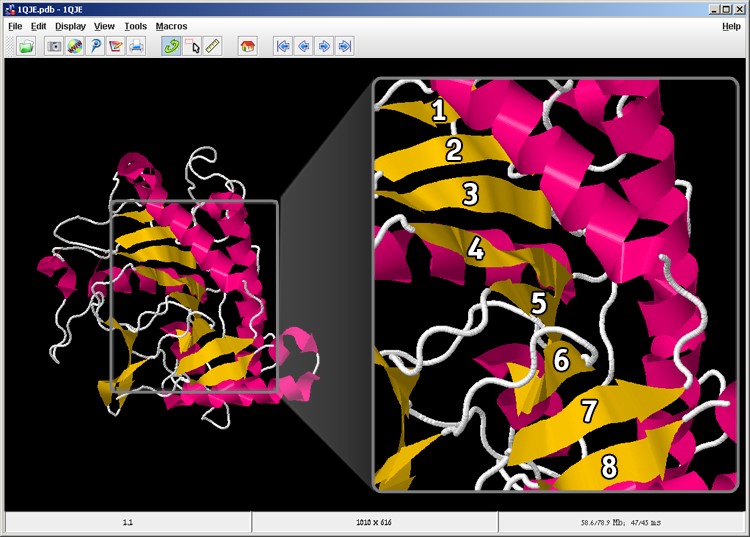
Task: Expand the Tools menu
Action: (135, 26)
